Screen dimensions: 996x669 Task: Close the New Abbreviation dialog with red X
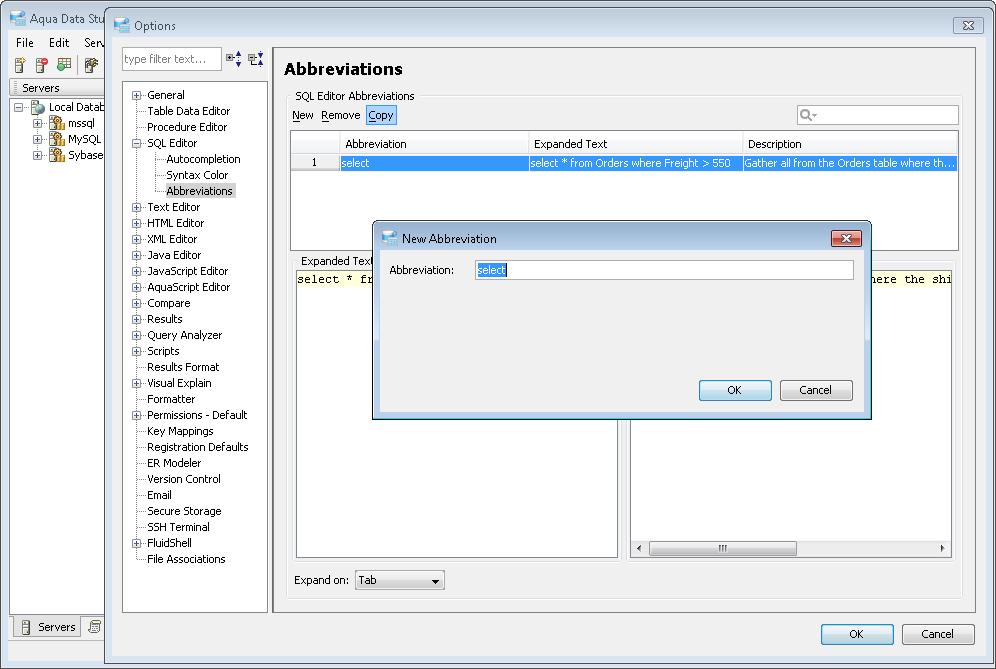point(846,238)
